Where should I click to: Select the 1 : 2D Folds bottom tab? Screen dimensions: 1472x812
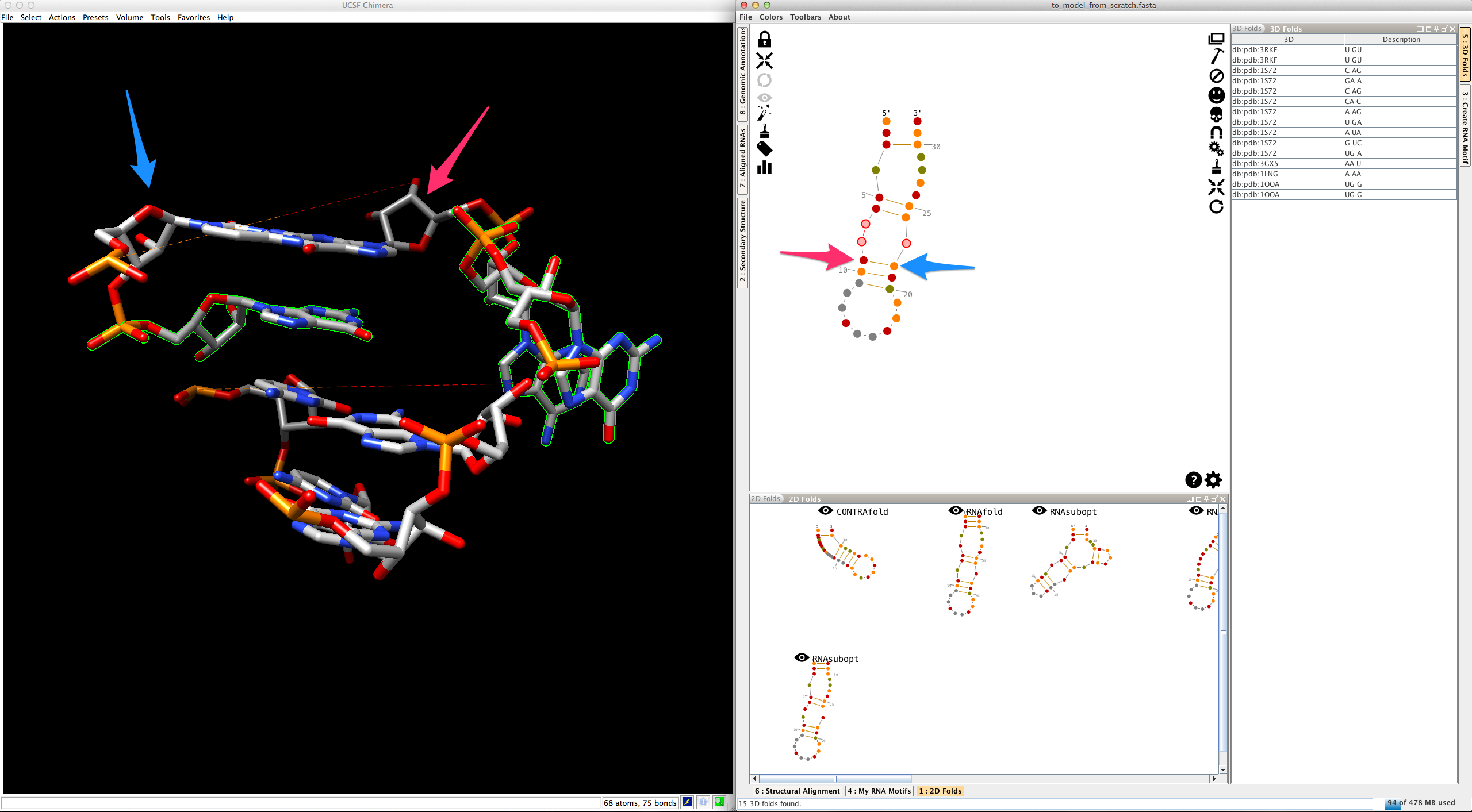click(x=940, y=791)
